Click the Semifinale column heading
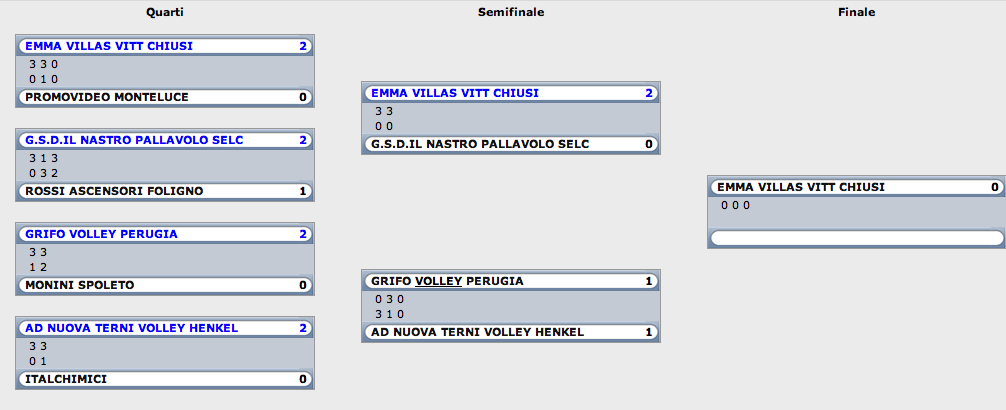This screenshot has height=410, width=1006. pos(511,12)
